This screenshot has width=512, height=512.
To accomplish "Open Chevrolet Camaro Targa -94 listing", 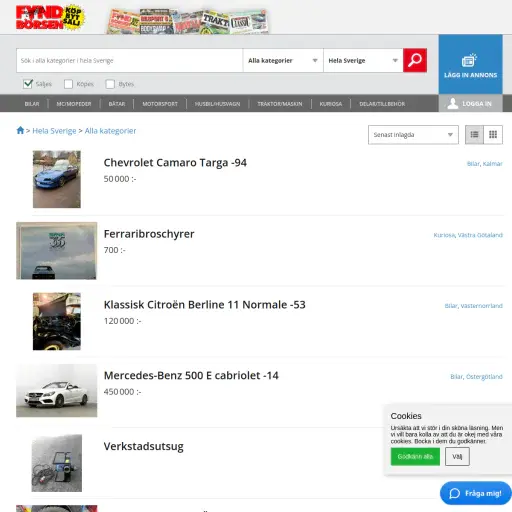I will coord(175,163).
